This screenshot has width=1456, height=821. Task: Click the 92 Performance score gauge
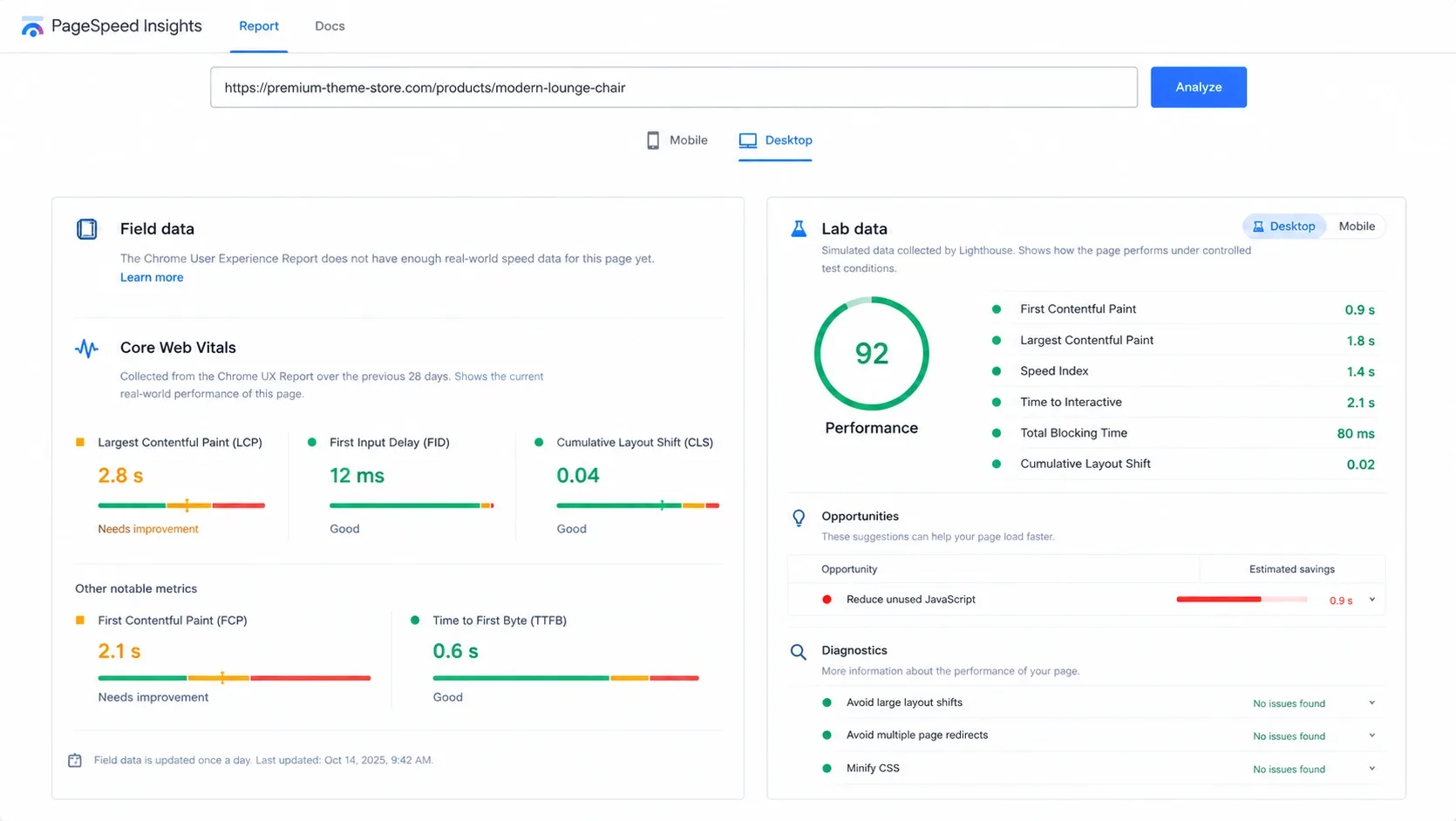pos(872,354)
